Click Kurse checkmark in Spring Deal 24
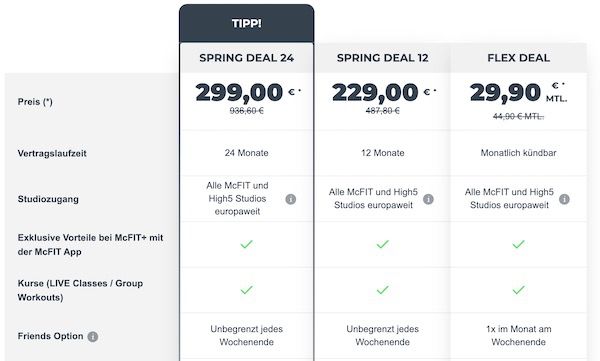The height and width of the screenshot is (361, 600). click(x=246, y=290)
